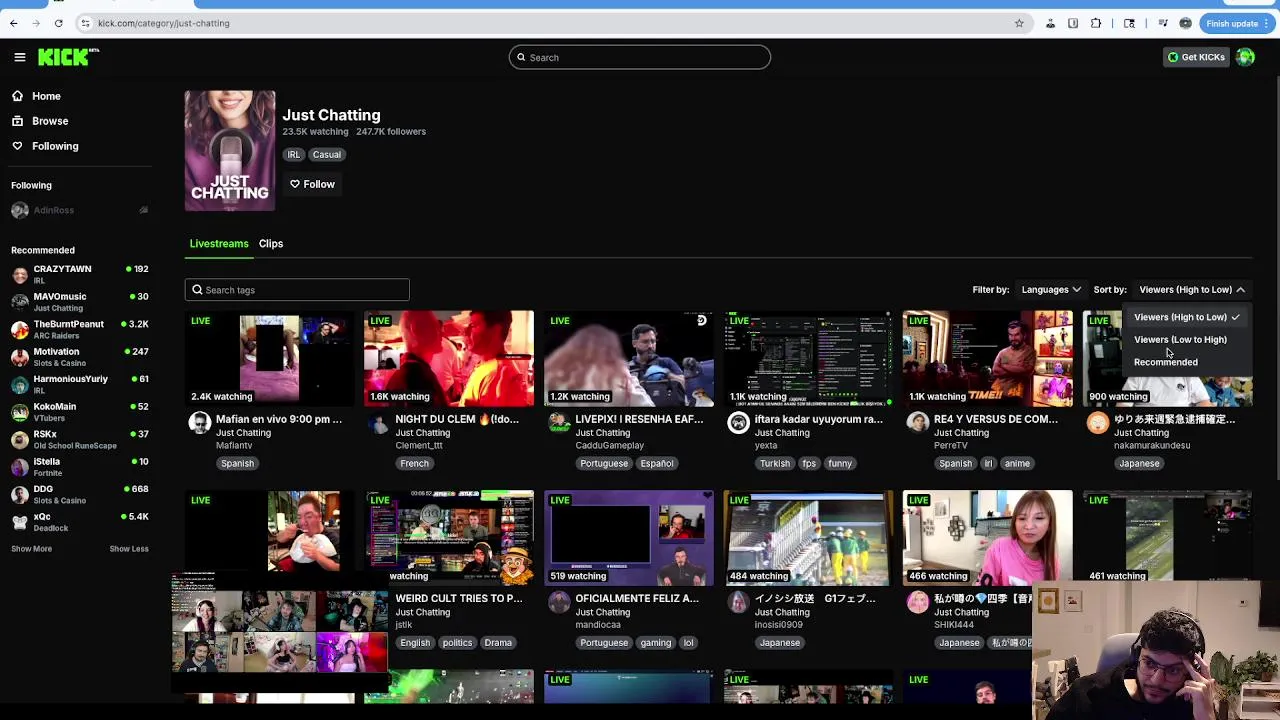Image resolution: width=1280 pixels, height=720 pixels.
Task: Click browser back arrow
Action: tap(13, 23)
